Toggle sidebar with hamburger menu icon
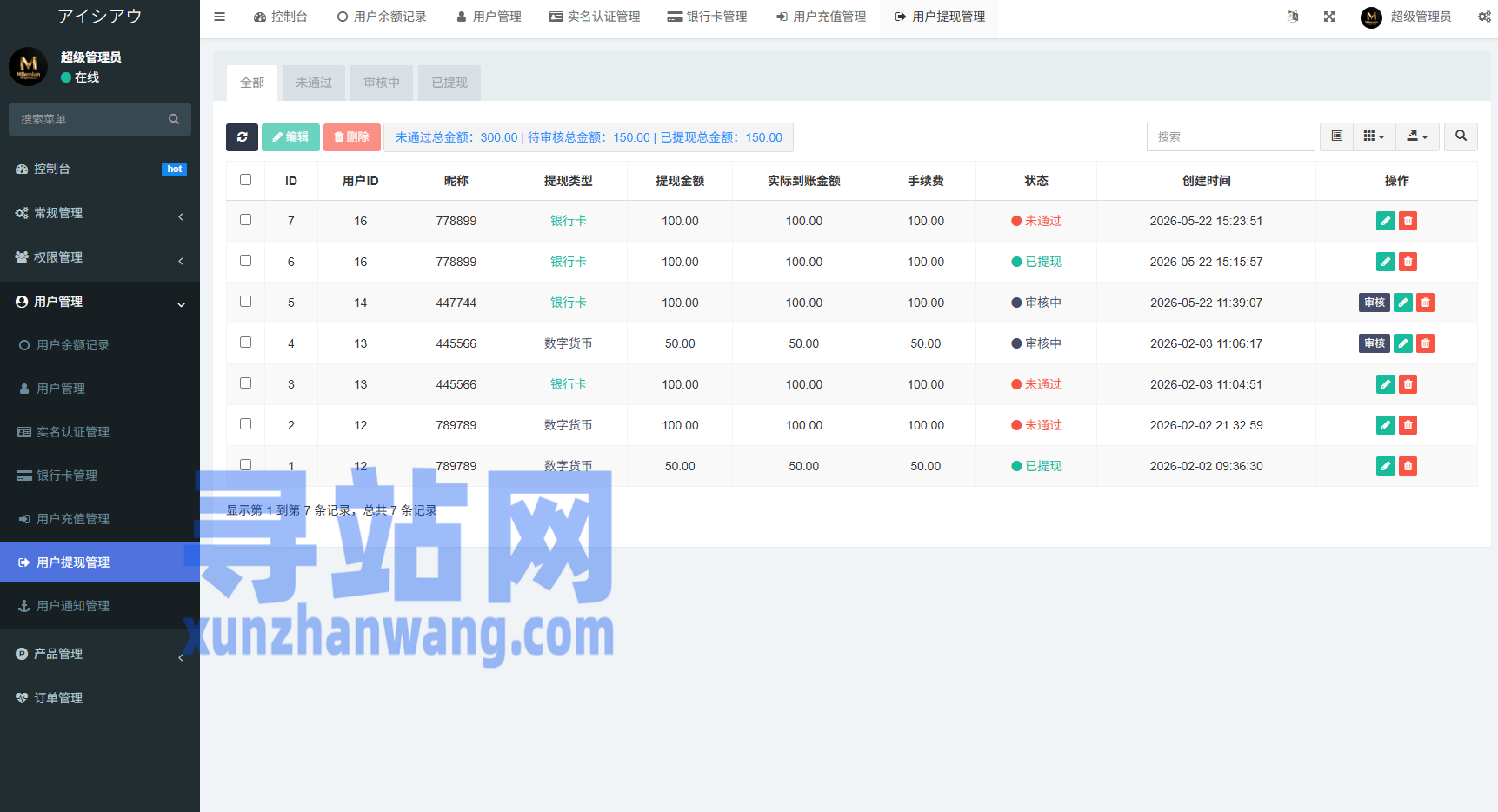The image size is (1498, 812). click(219, 17)
